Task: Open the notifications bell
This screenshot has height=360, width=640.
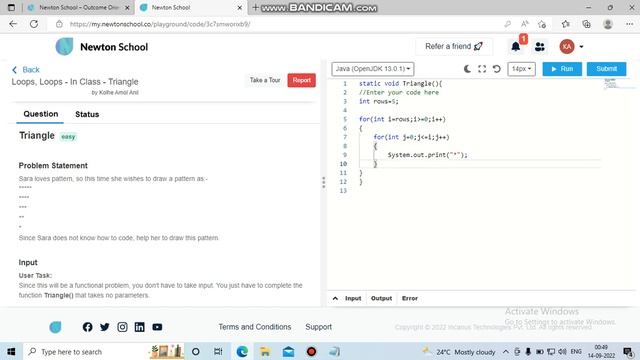Action: coord(516,47)
